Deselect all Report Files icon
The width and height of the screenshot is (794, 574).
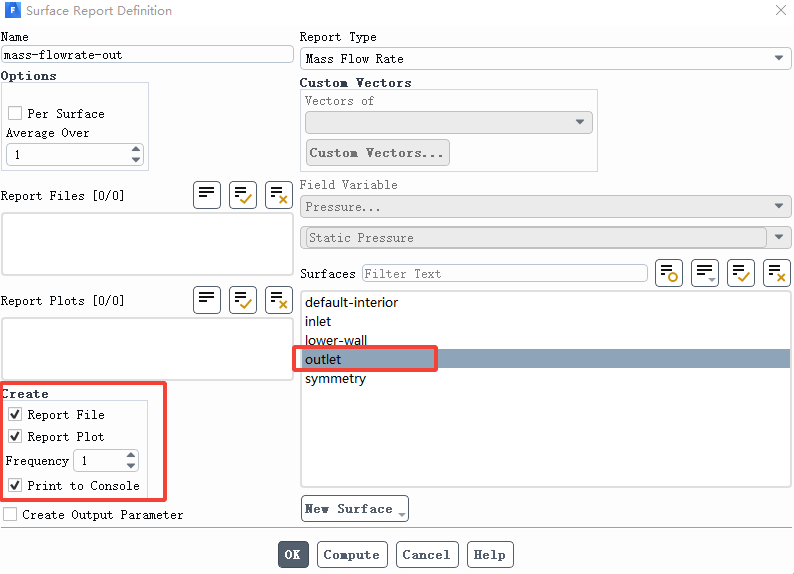click(279, 195)
